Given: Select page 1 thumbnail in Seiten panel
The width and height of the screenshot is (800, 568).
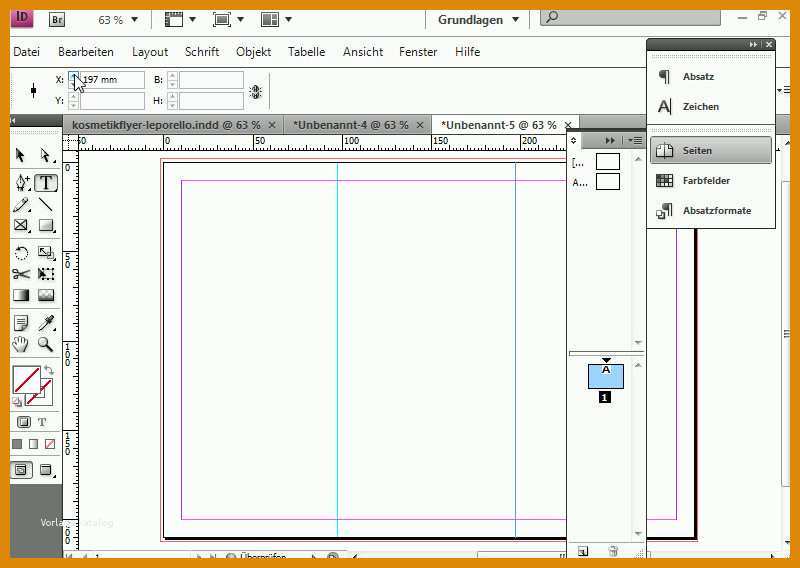Looking at the screenshot, I should pyautogui.click(x=606, y=376).
